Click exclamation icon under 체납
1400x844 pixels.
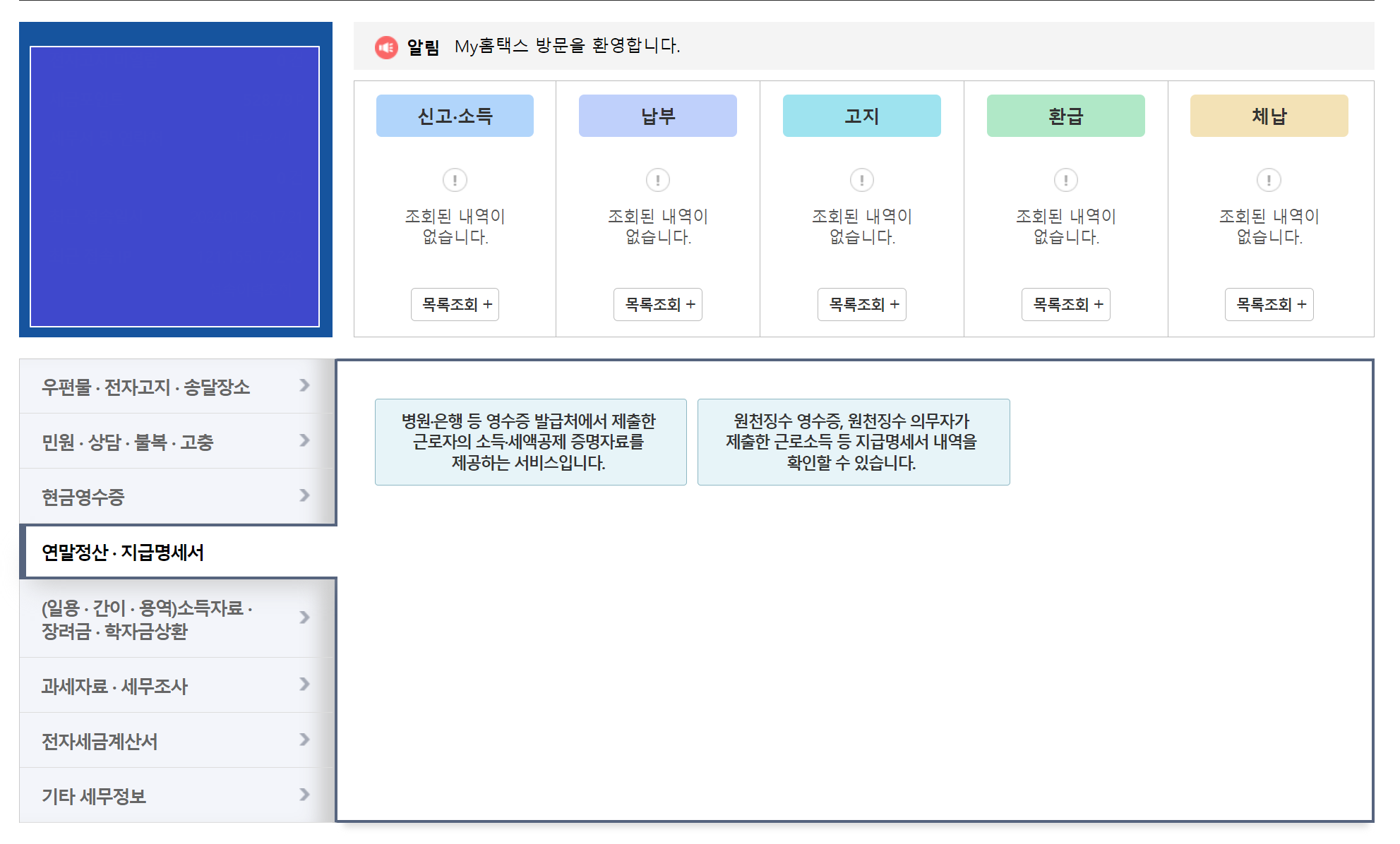tap(1269, 180)
